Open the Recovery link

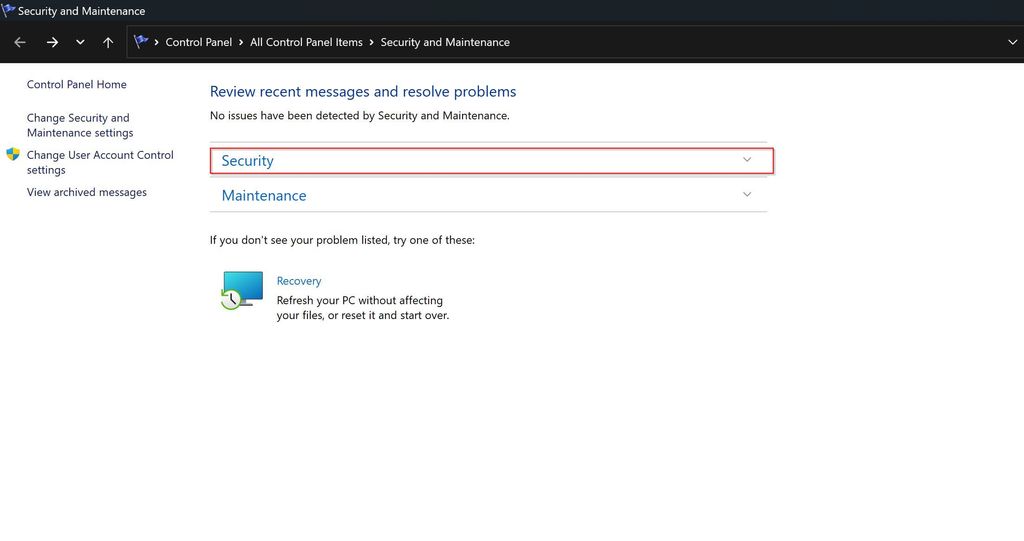point(299,281)
